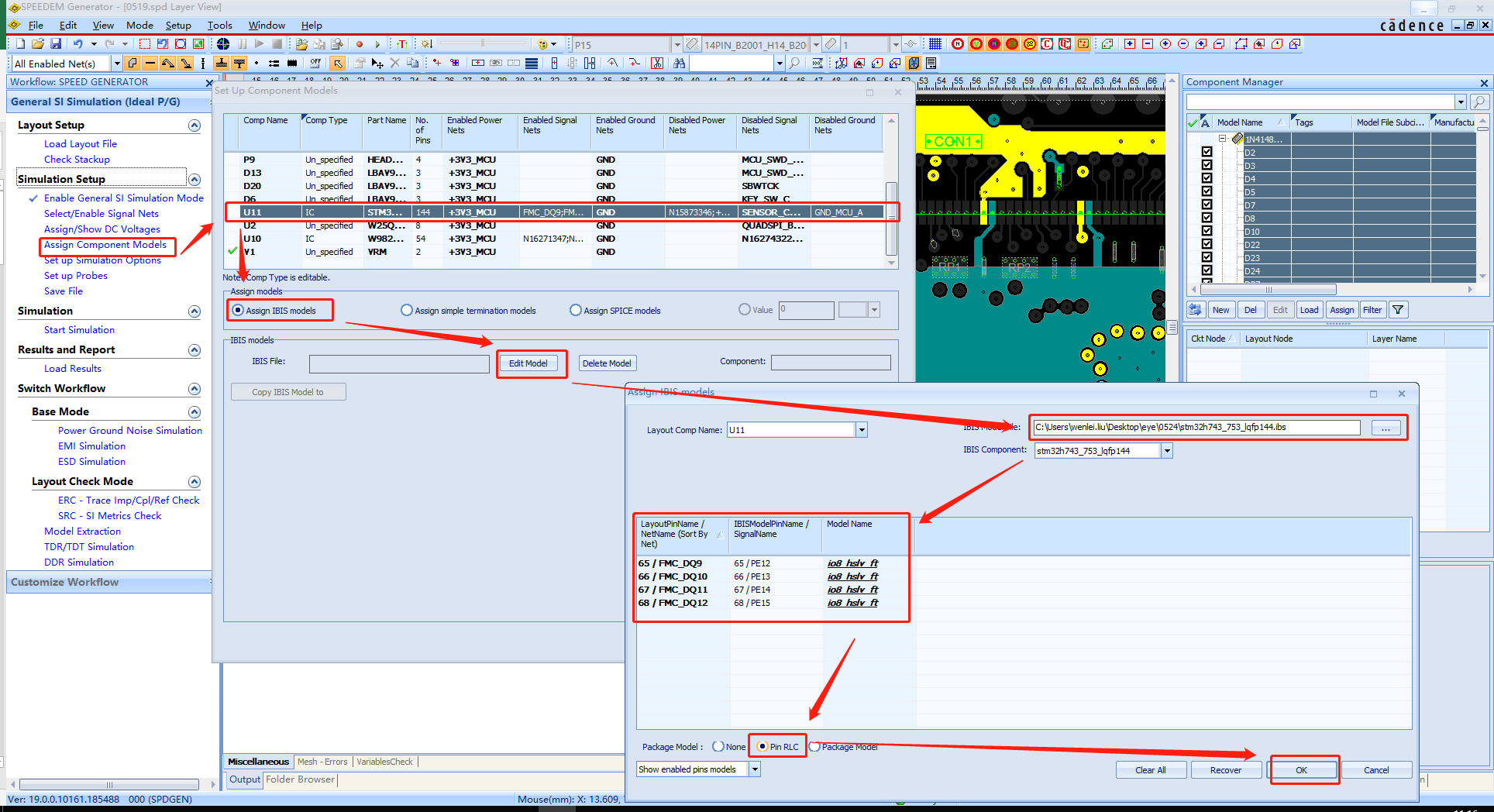Screen dimensions: 1494x812
Task: Select the arrow pointer tool icon
Action: coord(337,63)
